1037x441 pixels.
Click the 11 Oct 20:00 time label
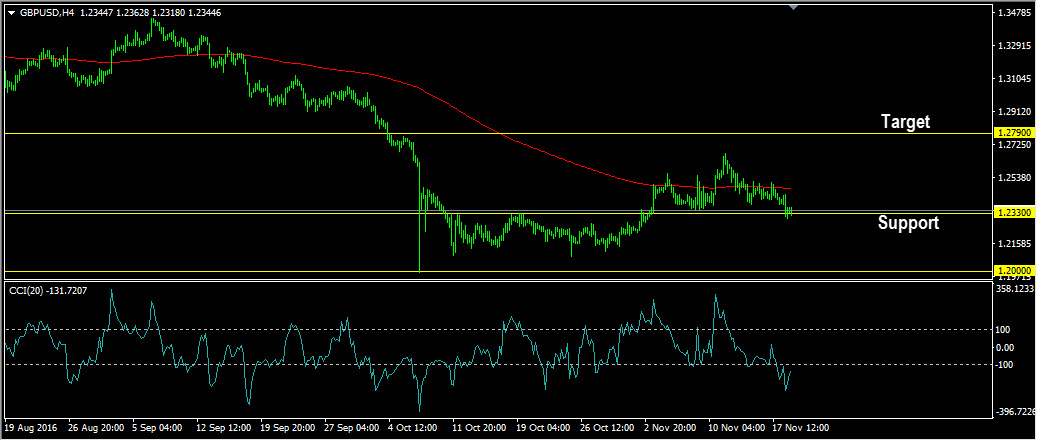point(477,428)
